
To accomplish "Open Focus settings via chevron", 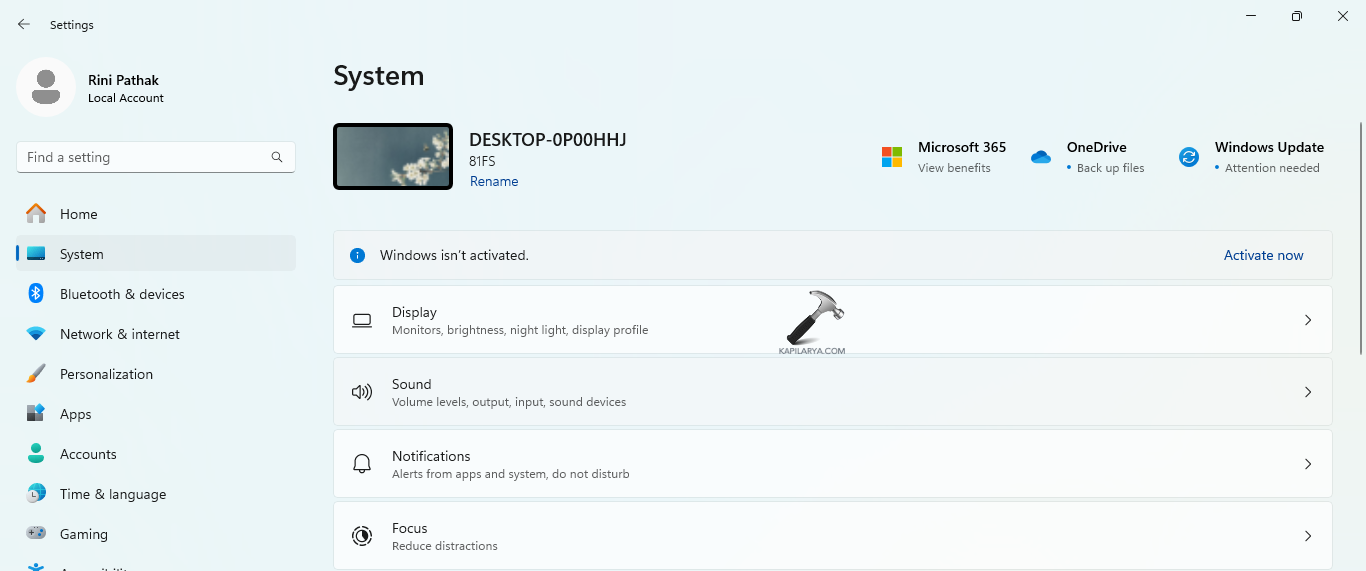I will click(1307, 536).
